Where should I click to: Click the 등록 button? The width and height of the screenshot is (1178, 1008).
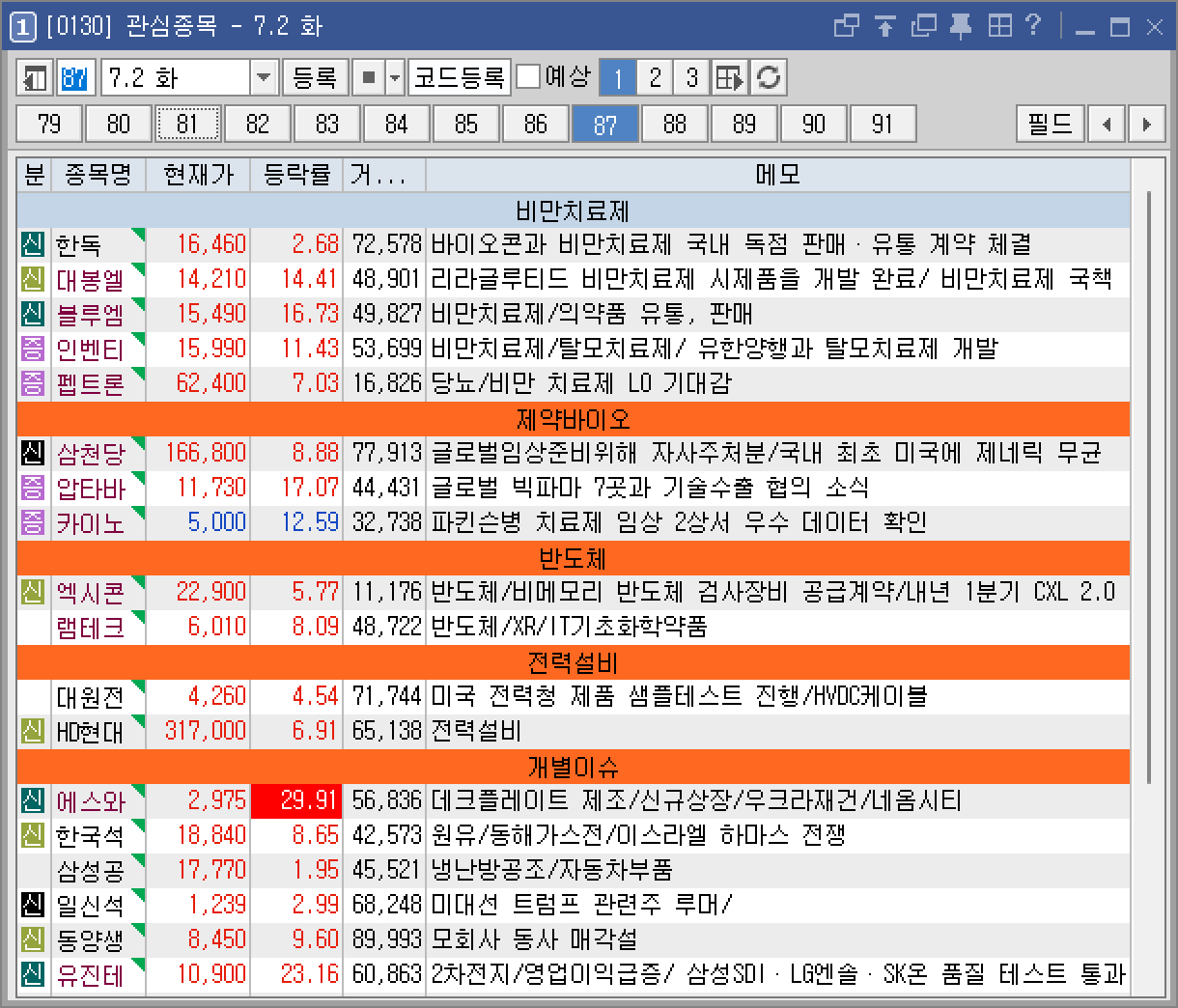[314, 77]
